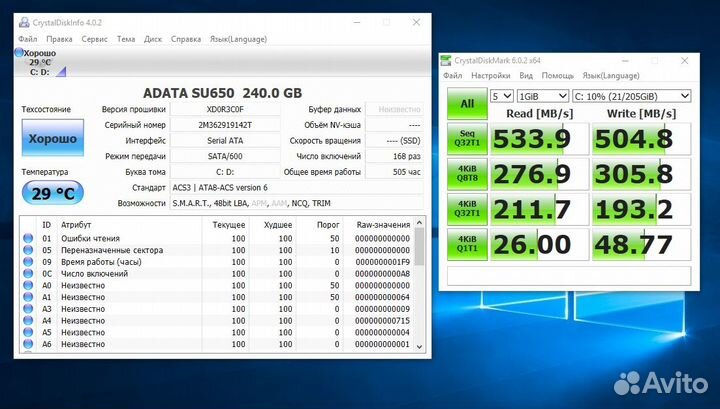Open the test count dropdown showing 5
The width and height of the screenshot is (720, 409).
[x=501, y=96]
